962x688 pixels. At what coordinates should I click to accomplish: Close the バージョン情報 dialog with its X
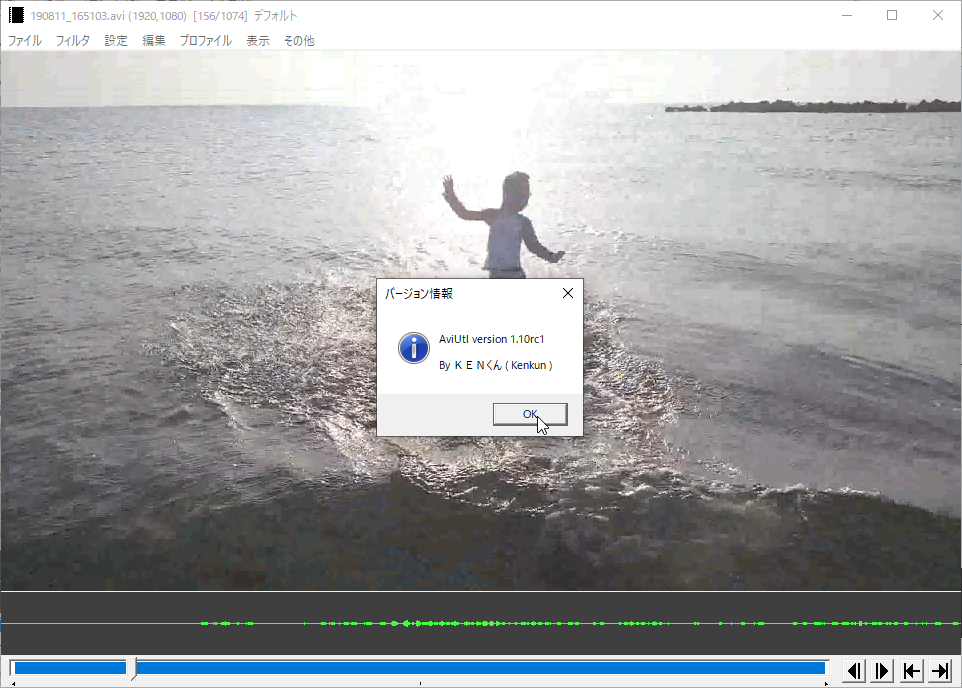(567, 293)
